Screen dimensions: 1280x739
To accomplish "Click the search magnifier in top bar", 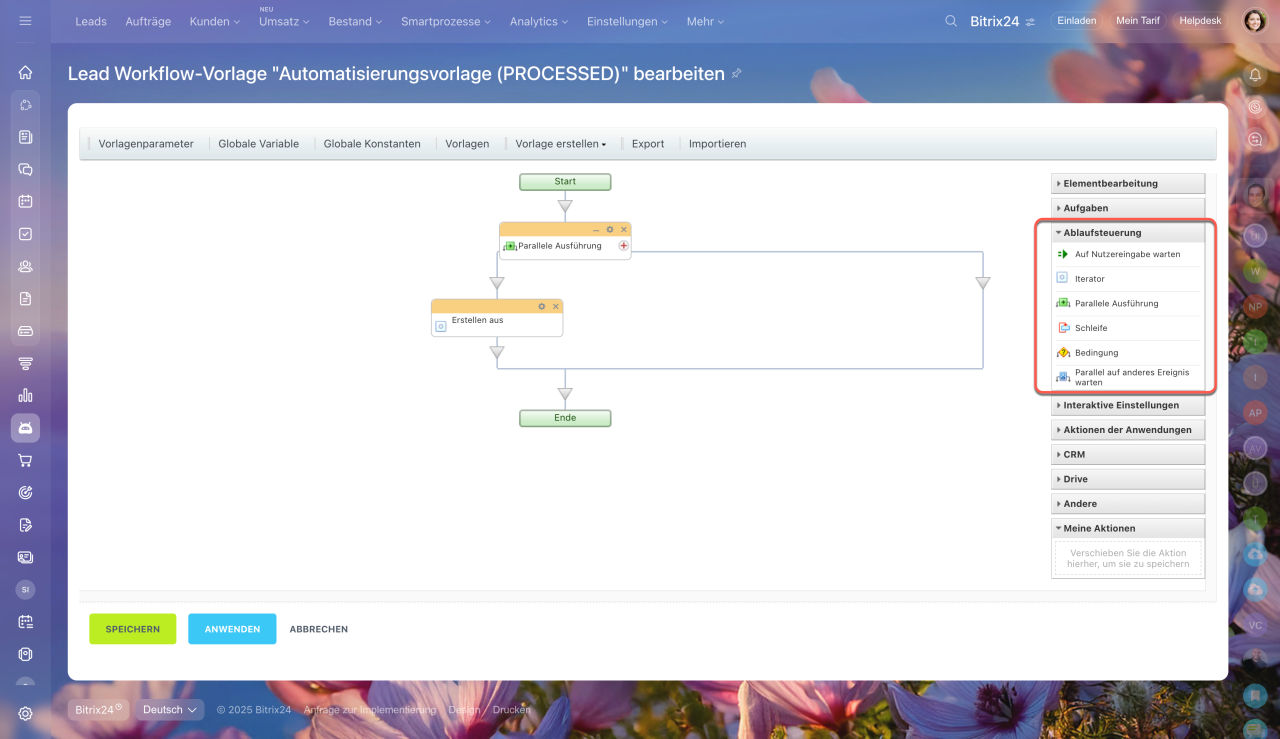I will [951, 20].
